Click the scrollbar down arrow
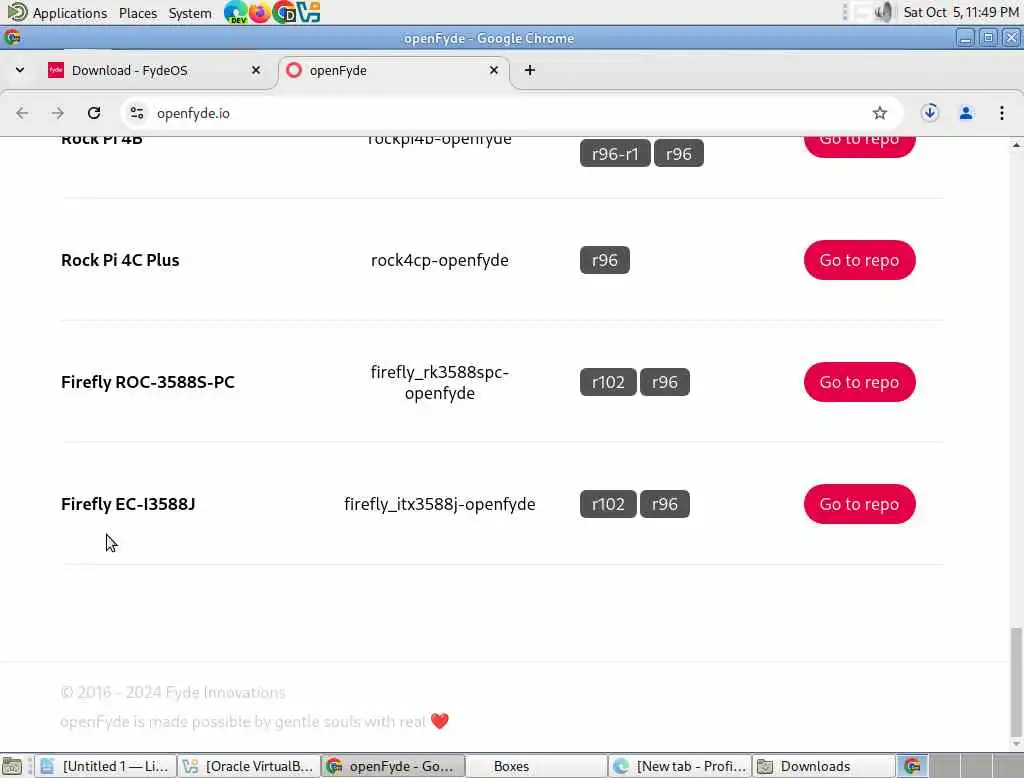 click(1016, 744)
